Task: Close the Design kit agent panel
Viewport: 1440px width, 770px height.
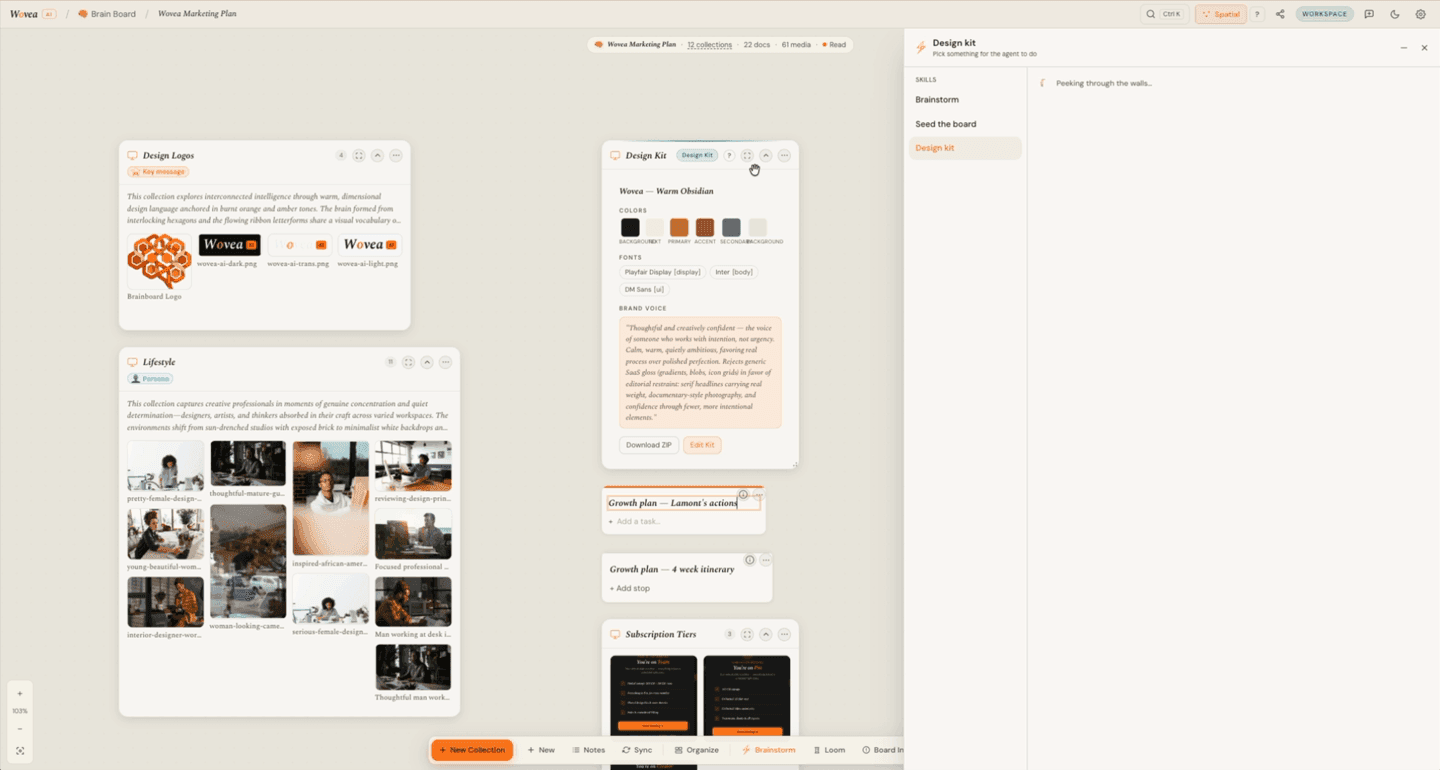Action: (1424, 48)
